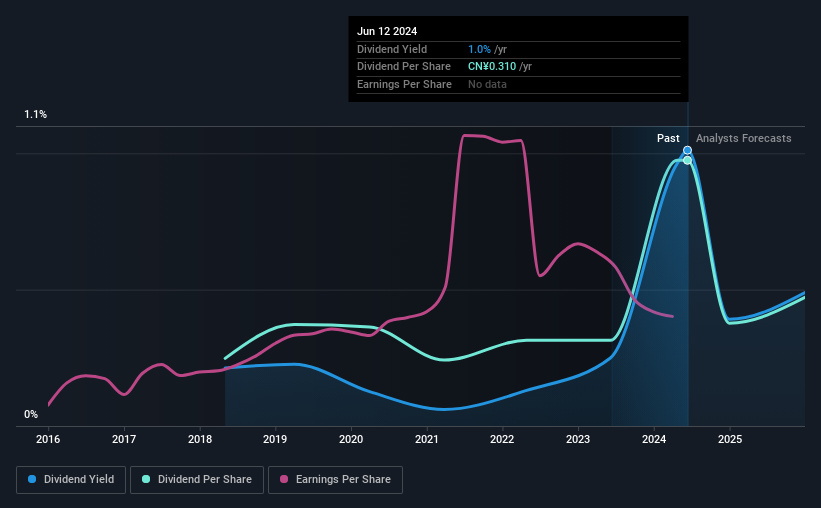Toggle the Earnings Per Share legend button

tap(335, 480)
